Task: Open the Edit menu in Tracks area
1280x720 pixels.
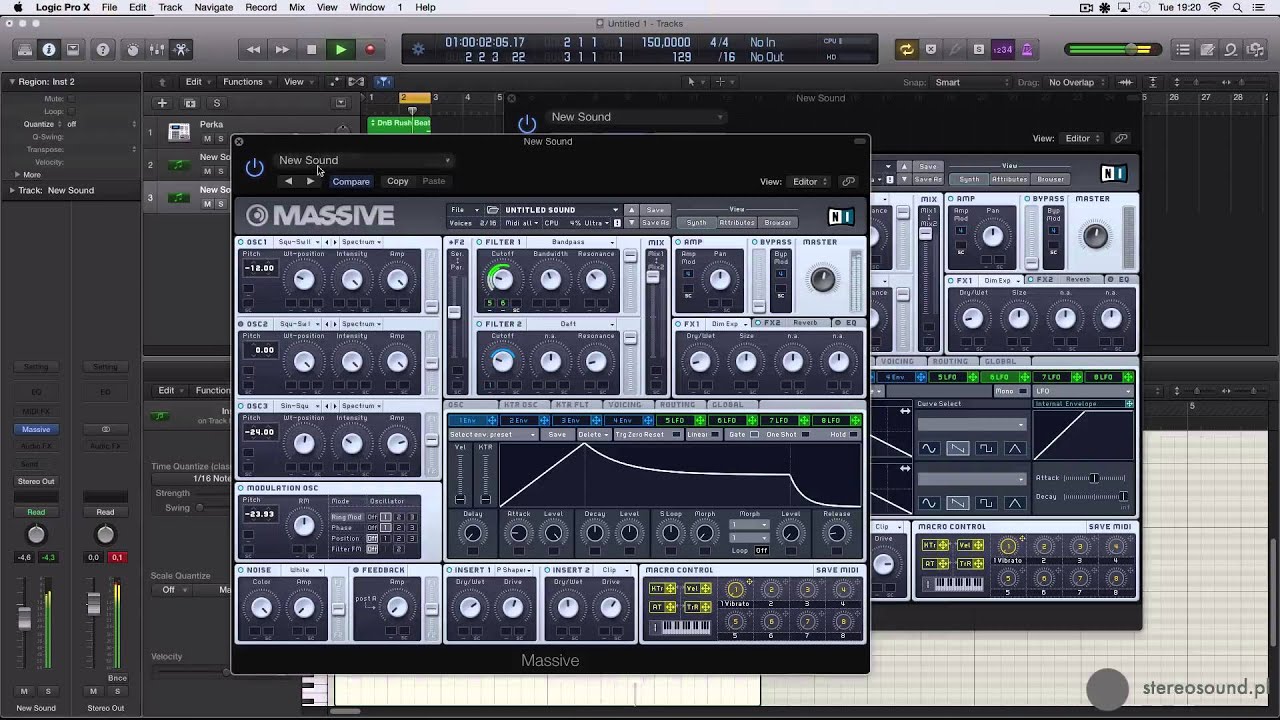Action: click(197, 82)
